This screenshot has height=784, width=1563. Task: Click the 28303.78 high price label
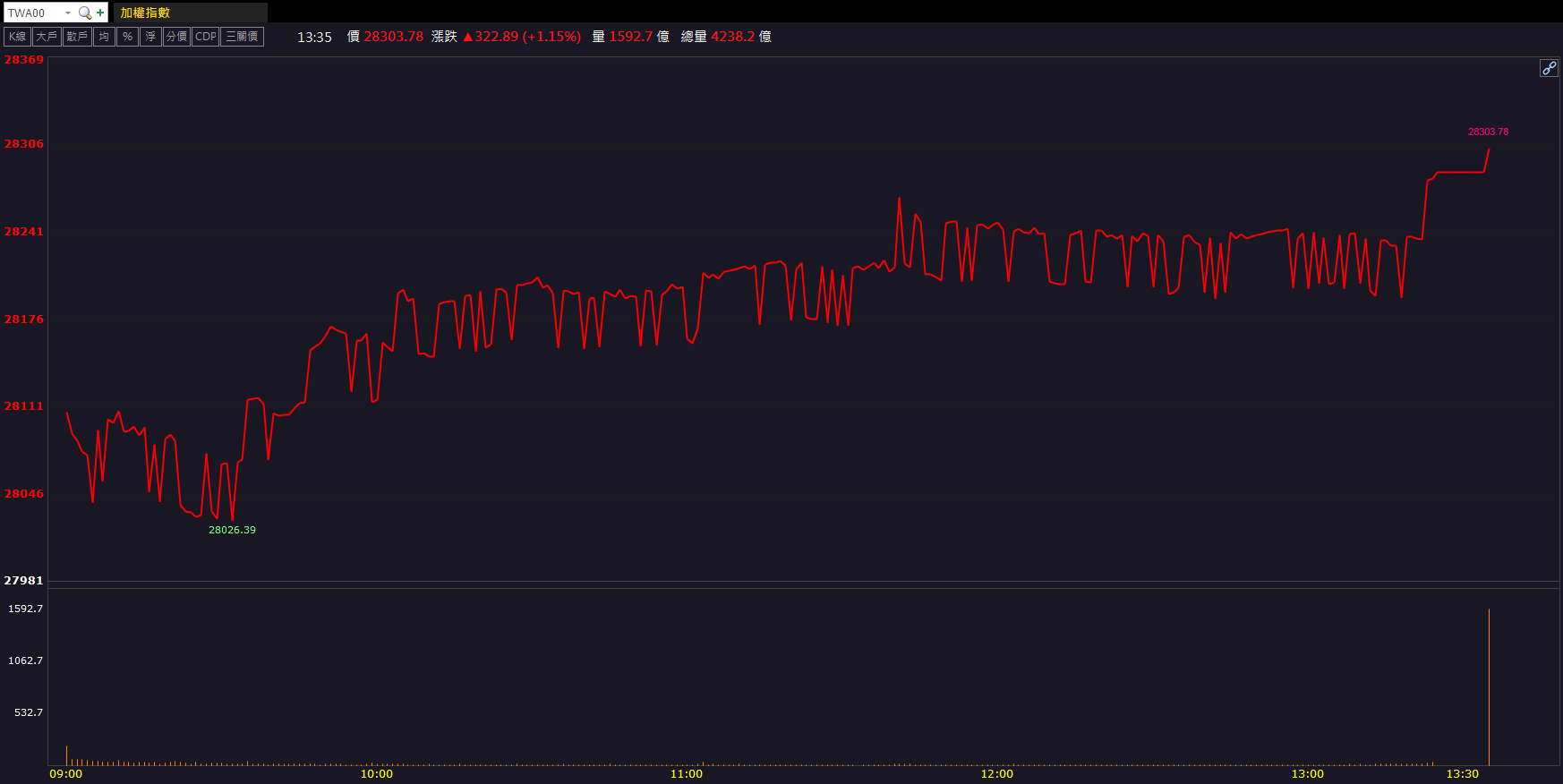(x=1488, y=132)
